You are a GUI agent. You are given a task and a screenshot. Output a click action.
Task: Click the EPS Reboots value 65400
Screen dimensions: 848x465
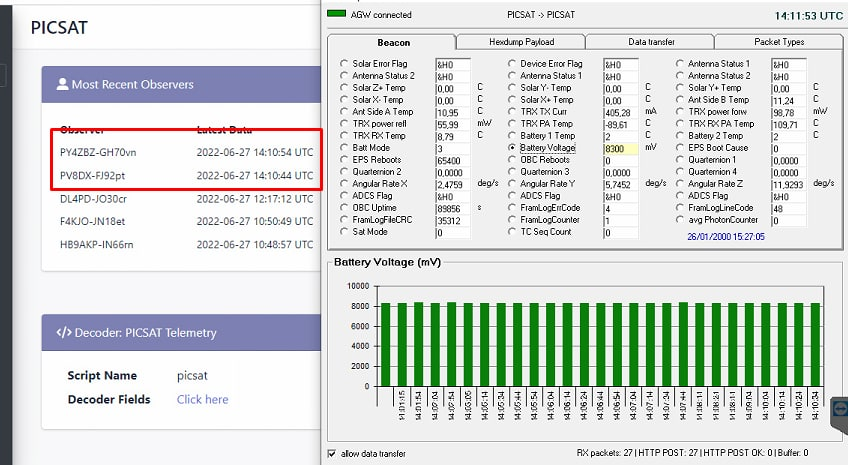click(453, 161)
